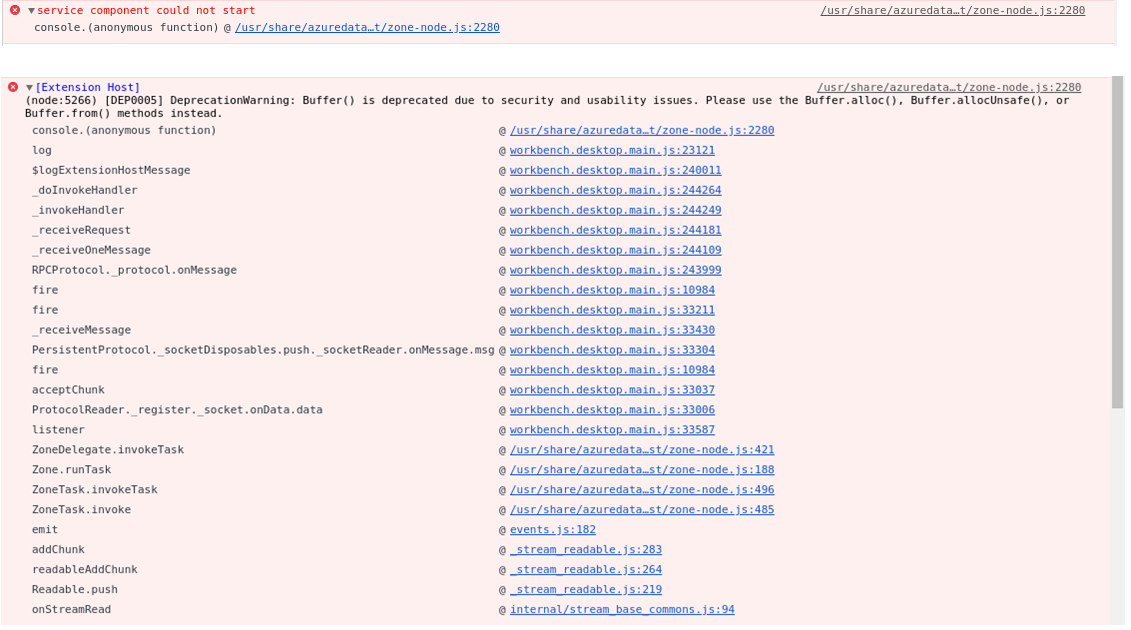Select 'Readable.push' stack frame
The height and width of the screenshot is (630, 1131).
click(74, 590)
